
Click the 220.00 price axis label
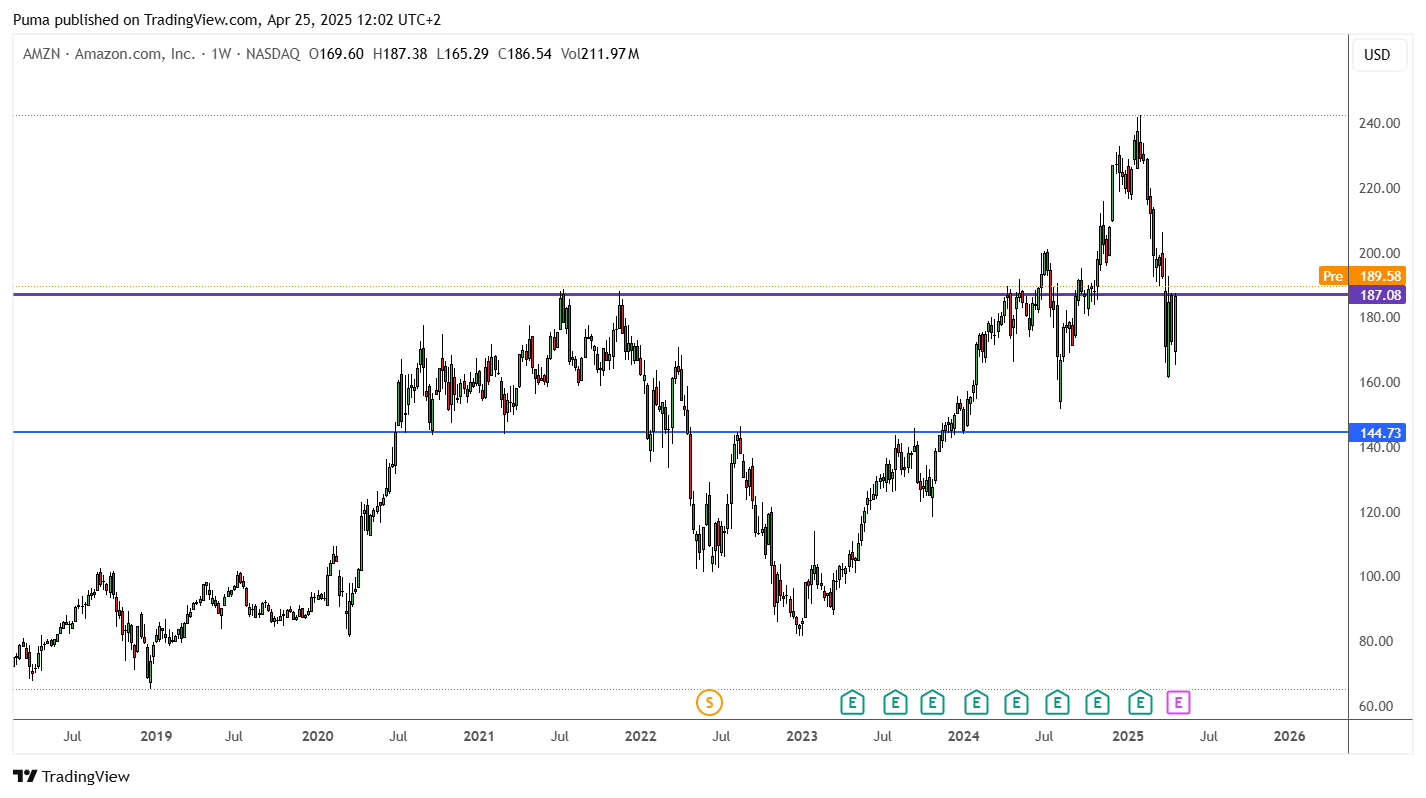point(1377,188)
